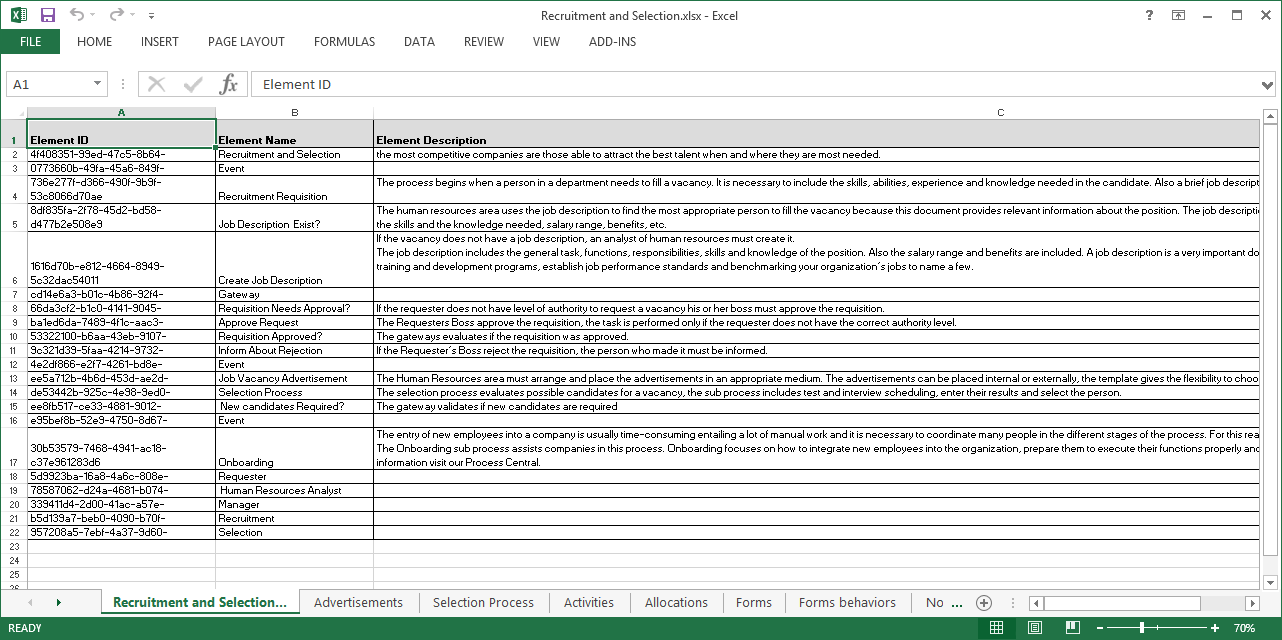This screenshot has width=1282, height=640.
Task: Undo the last action
Action: click(x=77, y=15)
